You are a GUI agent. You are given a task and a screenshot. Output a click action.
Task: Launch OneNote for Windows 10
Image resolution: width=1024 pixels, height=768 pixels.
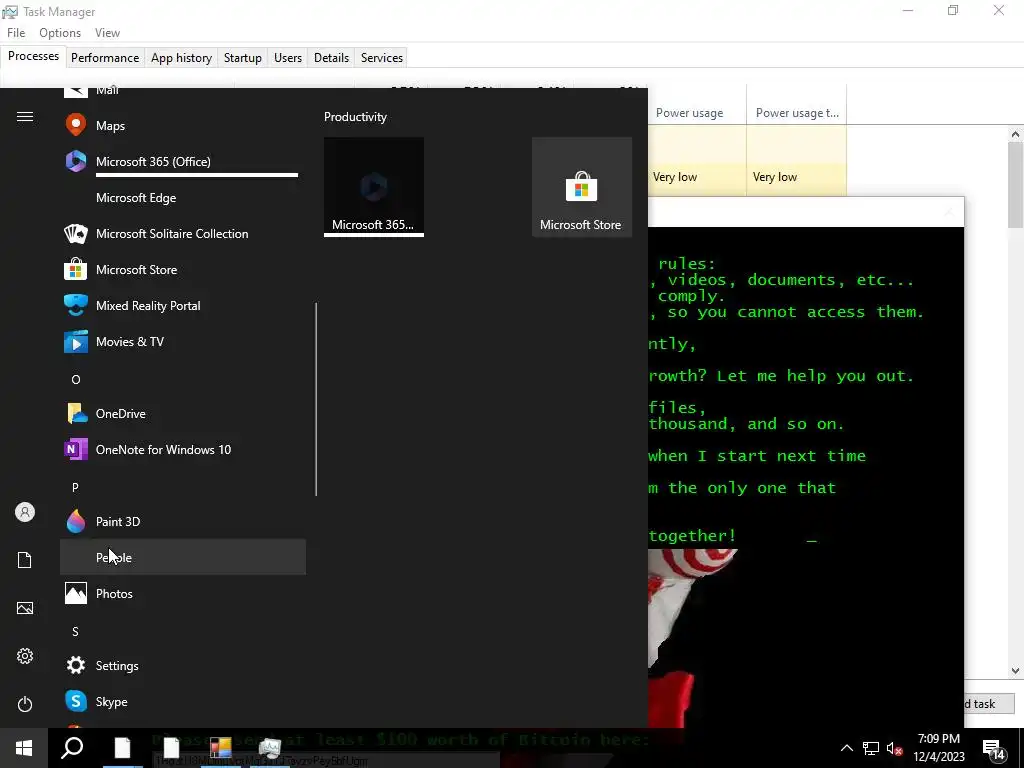(x=183, y=449)
